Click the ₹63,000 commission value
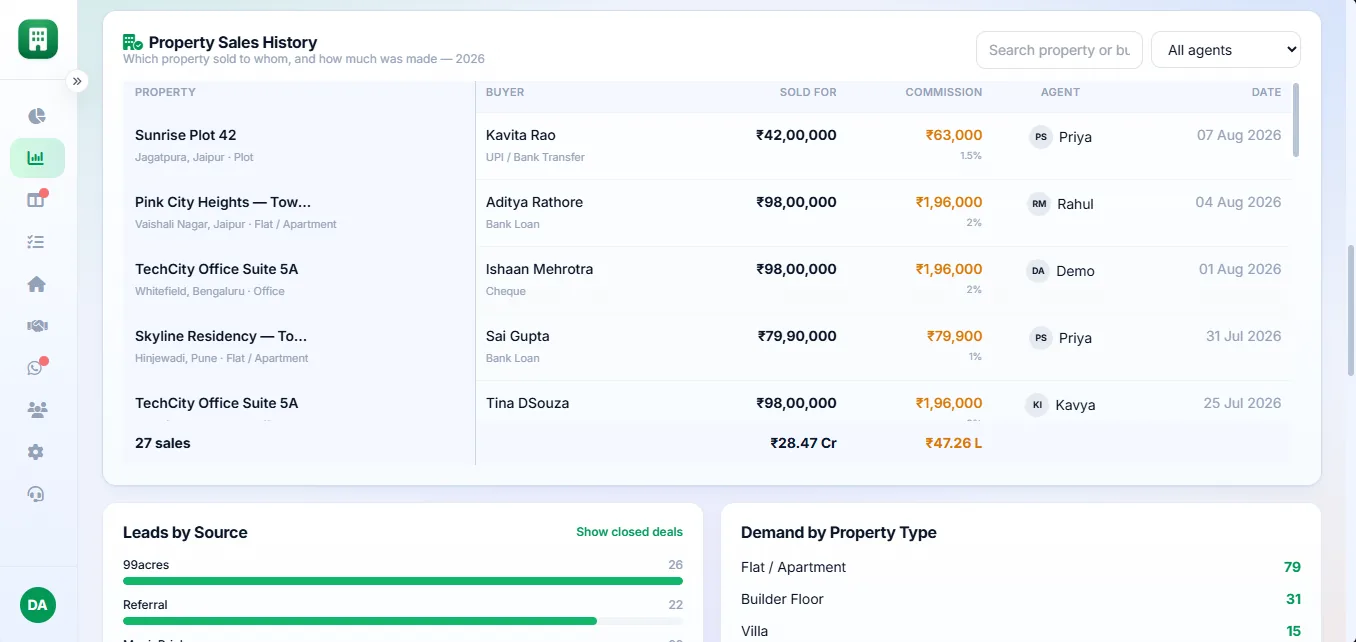Screen dimensions: 1356x642 click(x=954, y=135)
